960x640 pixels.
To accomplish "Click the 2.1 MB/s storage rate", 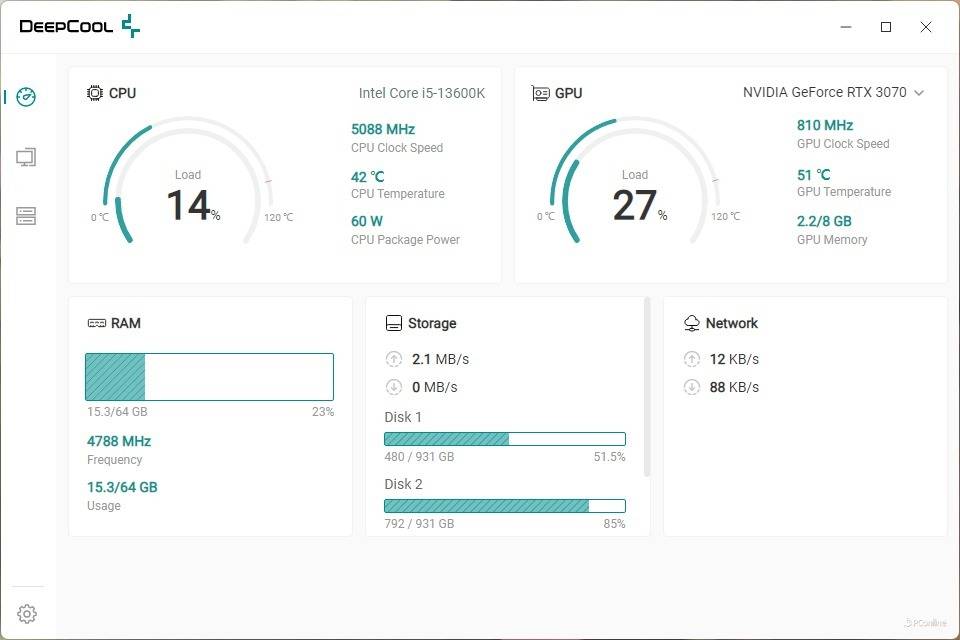I will 440,359.
